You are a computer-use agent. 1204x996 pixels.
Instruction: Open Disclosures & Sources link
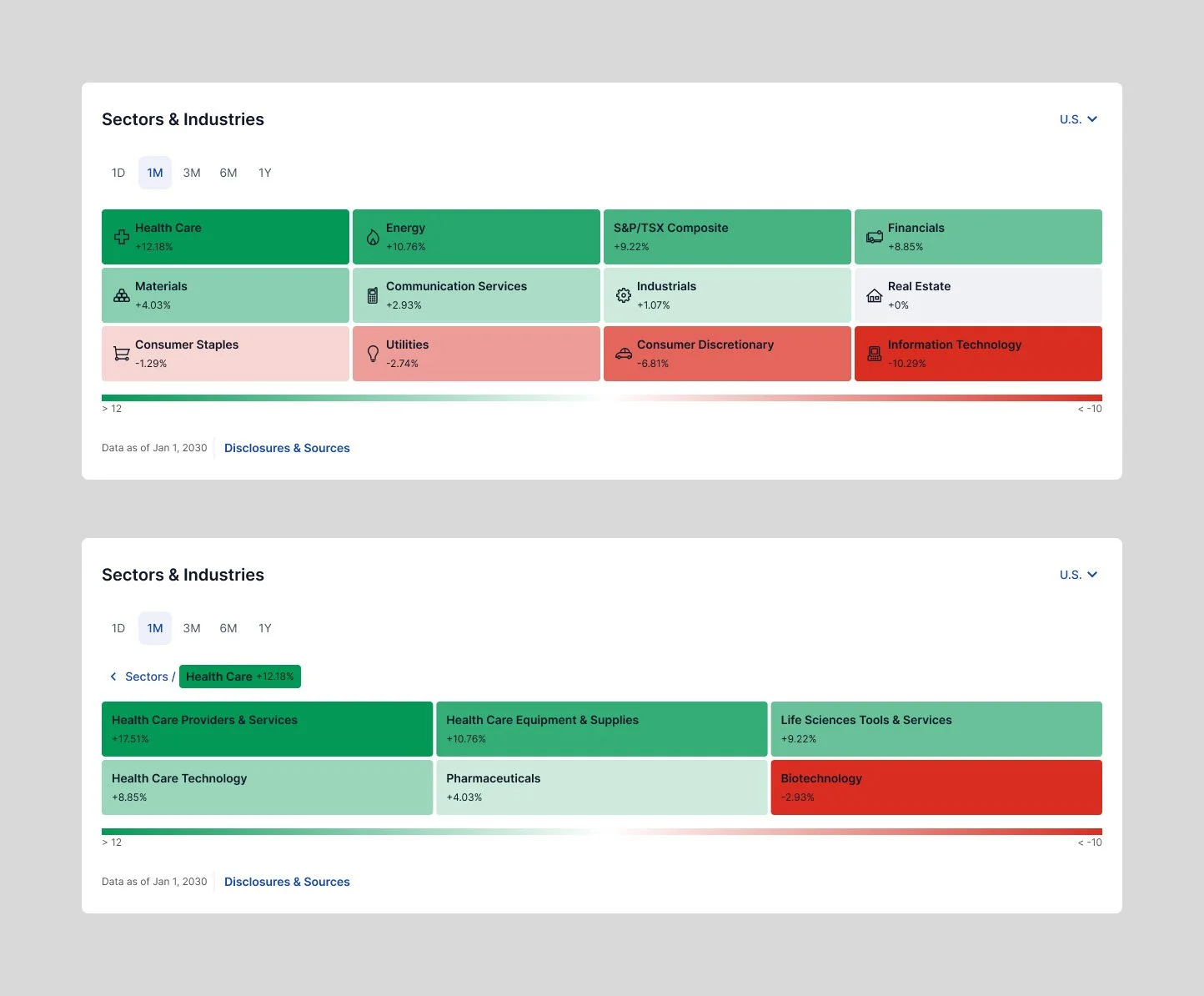tap(287, 448)
